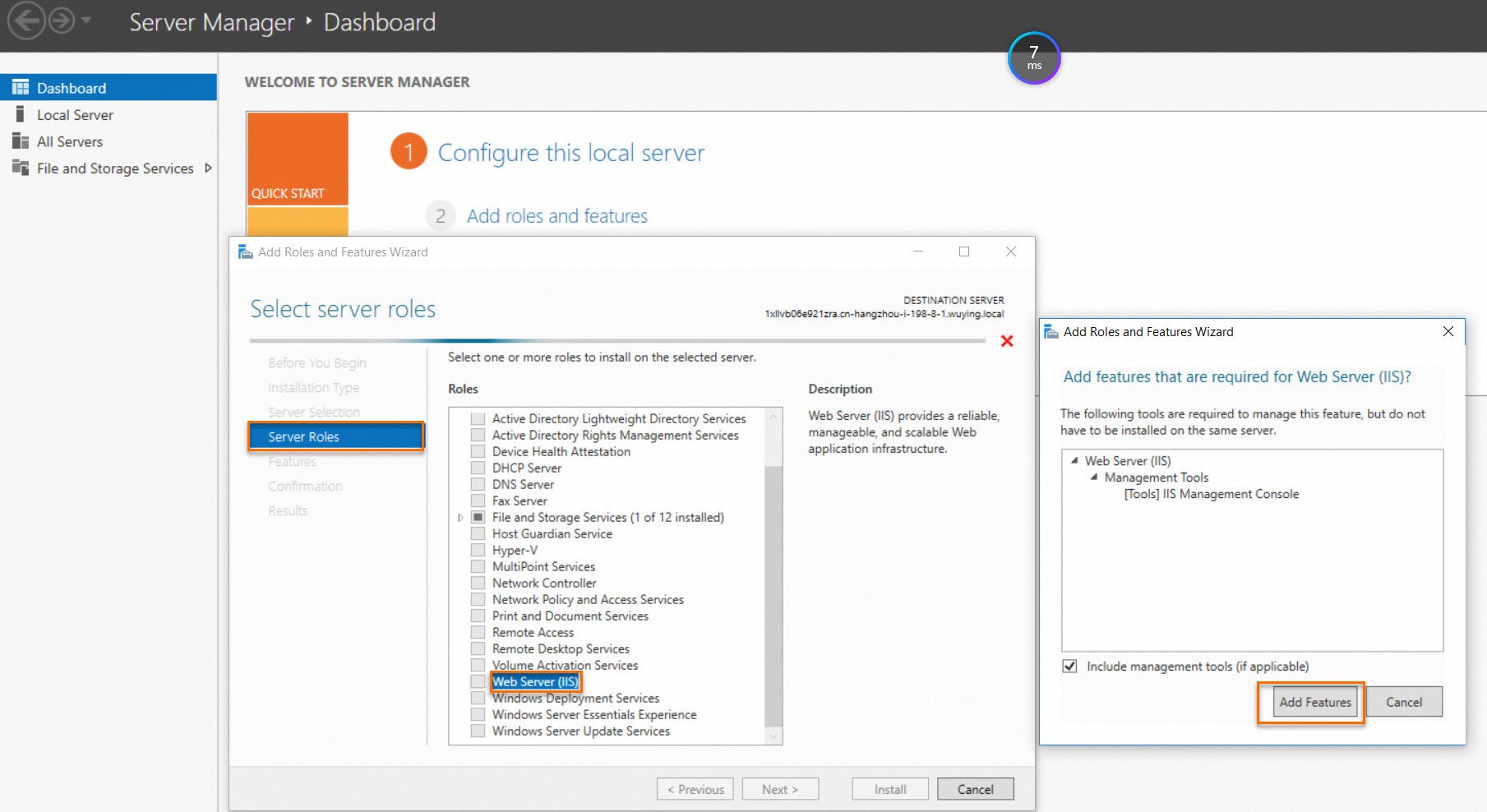The width and height of the screenshot is (1487, 812).
Task: Select the Server Roles wizard step
Action: click(x=336, y=436)
